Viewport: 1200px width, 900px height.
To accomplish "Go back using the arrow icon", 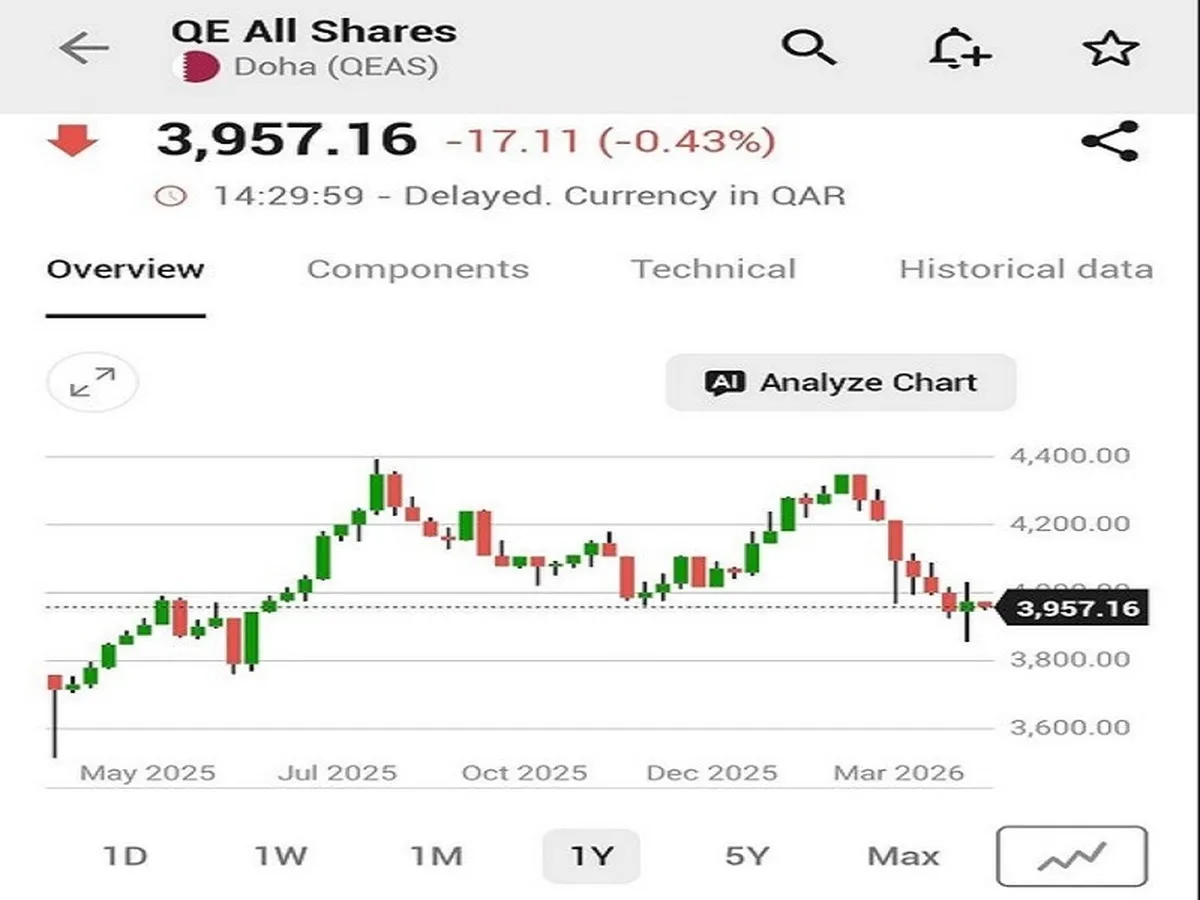I will 84,48.
